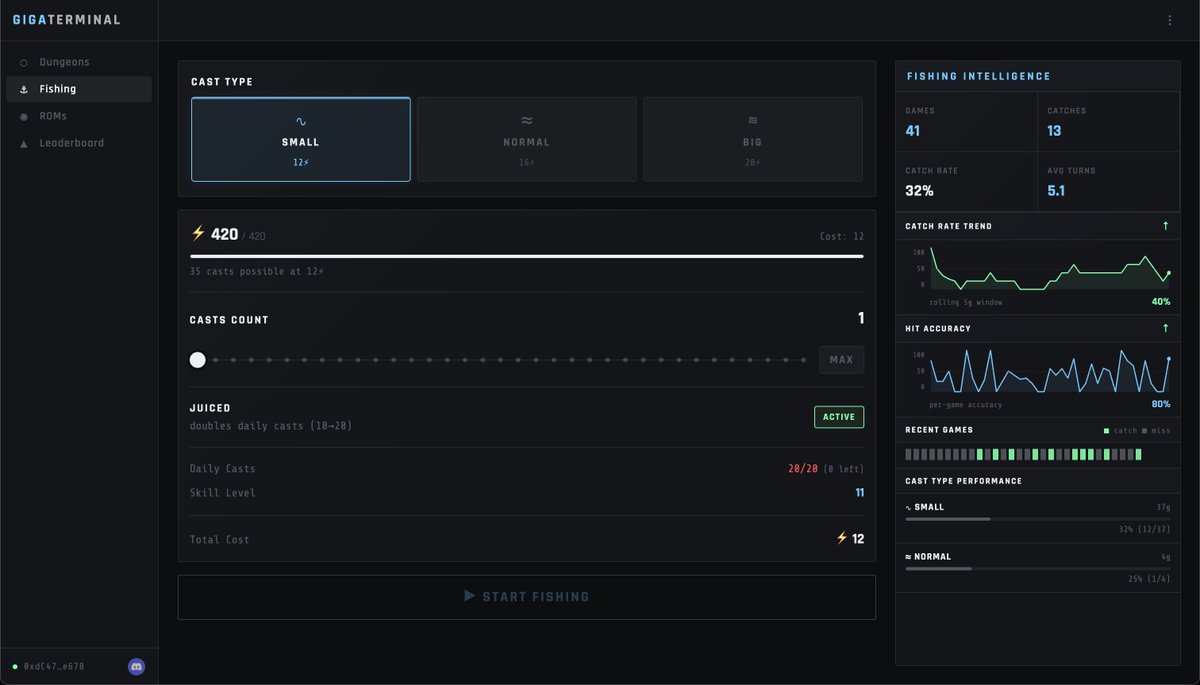Open the ROMs sidebar item
1200x685 pixels.
(x=79, y=116)
